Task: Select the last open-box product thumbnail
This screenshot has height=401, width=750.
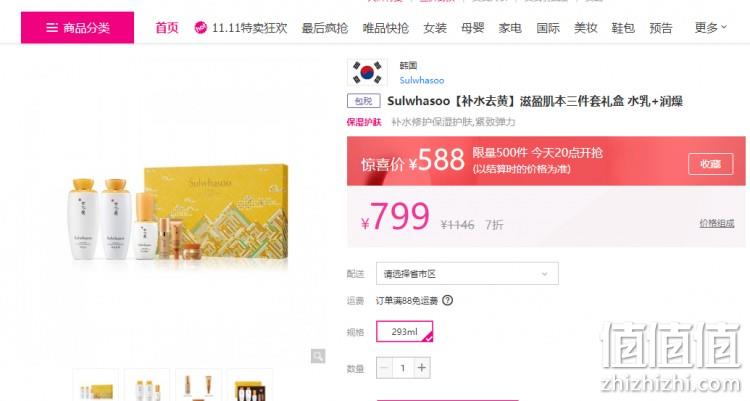Action: (x=250, y=385)
